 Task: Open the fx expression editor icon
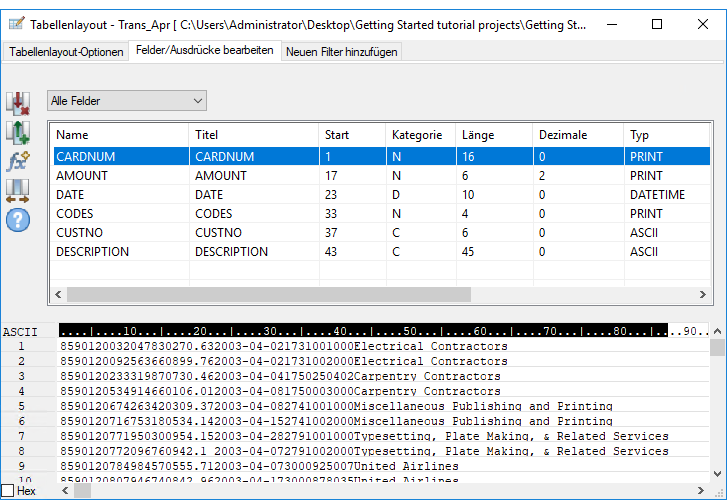[18, 161]
